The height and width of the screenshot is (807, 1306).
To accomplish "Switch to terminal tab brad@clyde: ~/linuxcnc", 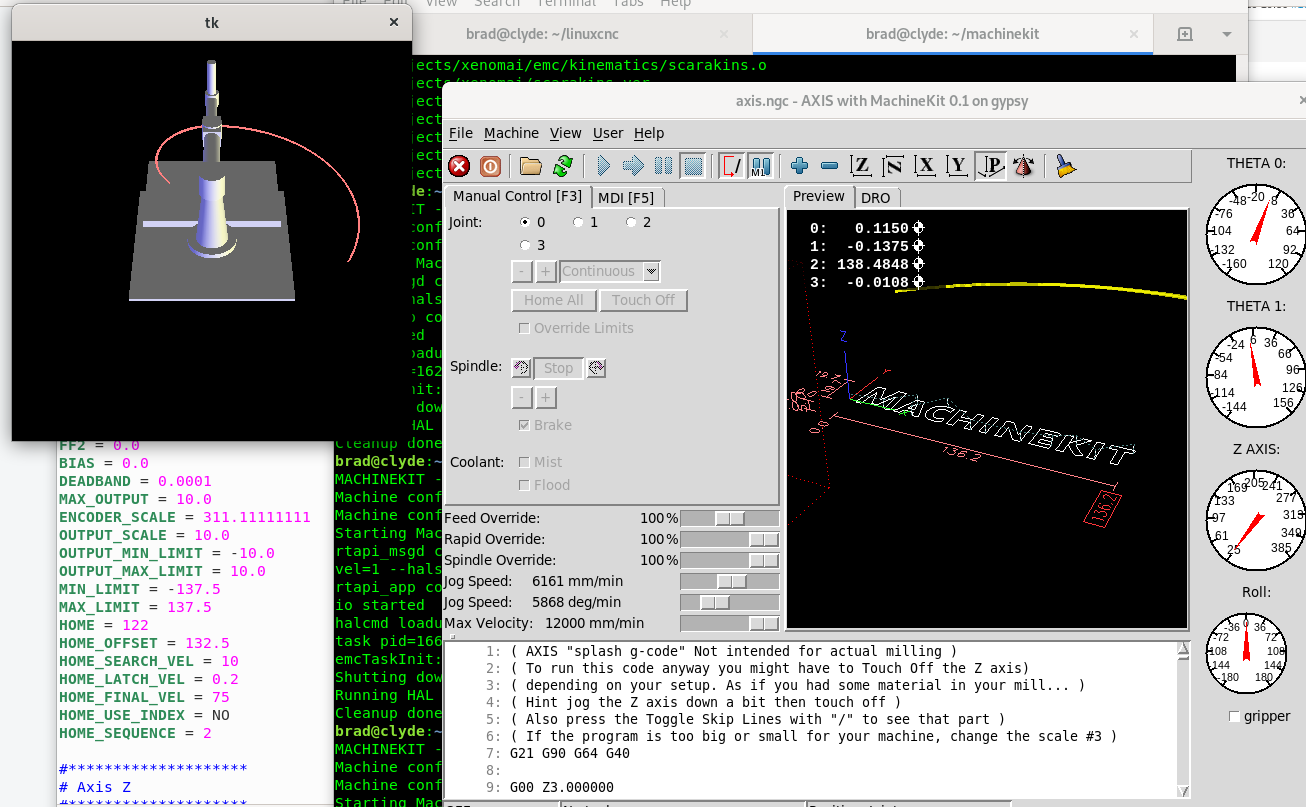I will (542, 34).
